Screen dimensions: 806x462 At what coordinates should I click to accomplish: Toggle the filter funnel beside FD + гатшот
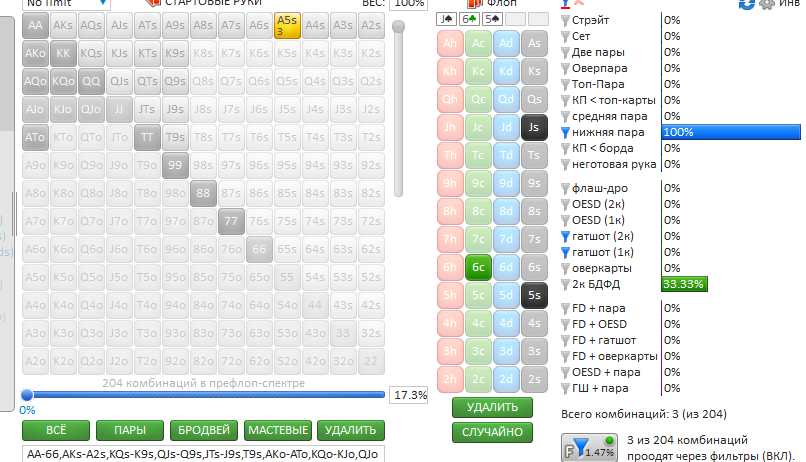pyautogui.click(x=565, y=340)
